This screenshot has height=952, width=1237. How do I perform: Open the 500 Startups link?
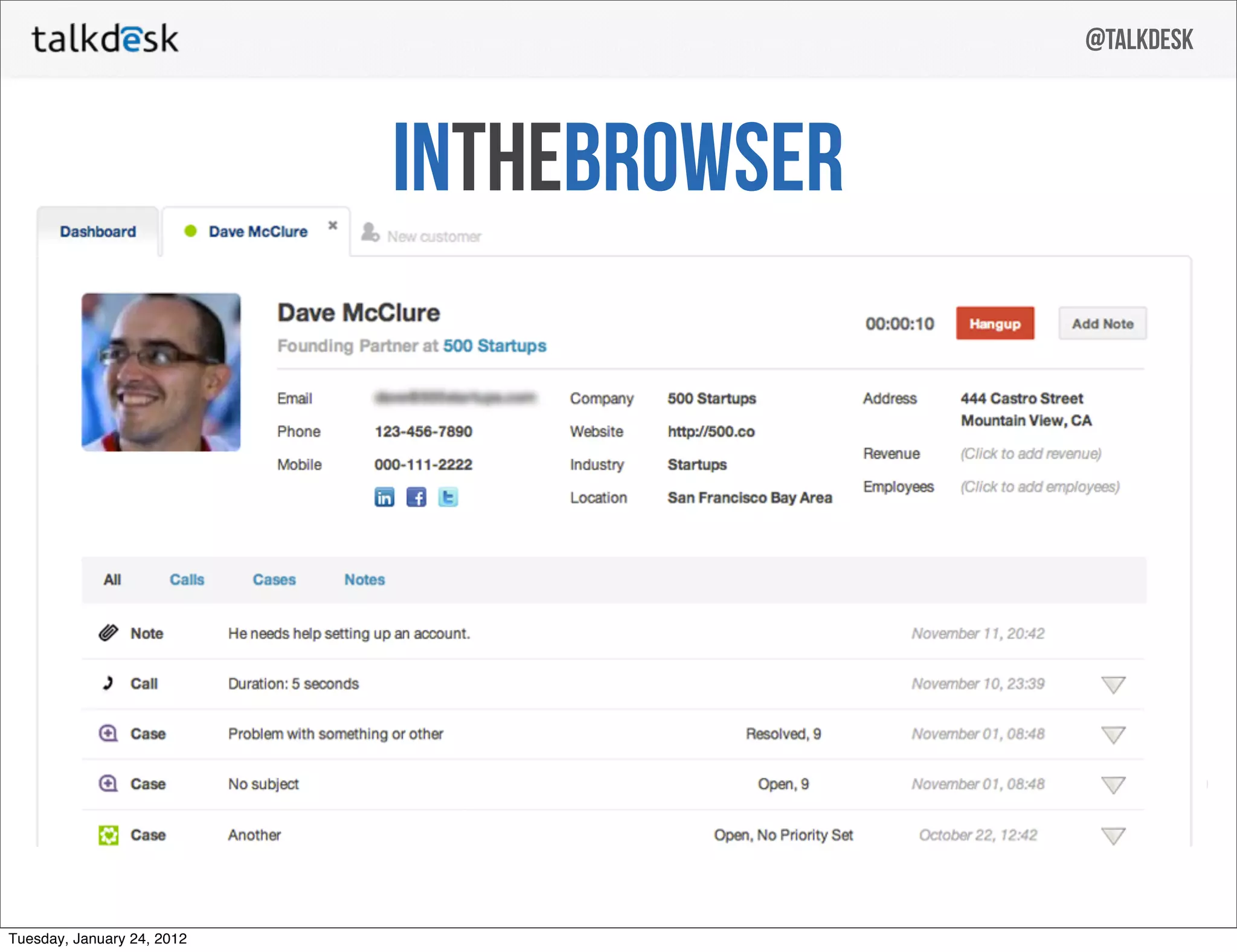[x=495, y=346]
